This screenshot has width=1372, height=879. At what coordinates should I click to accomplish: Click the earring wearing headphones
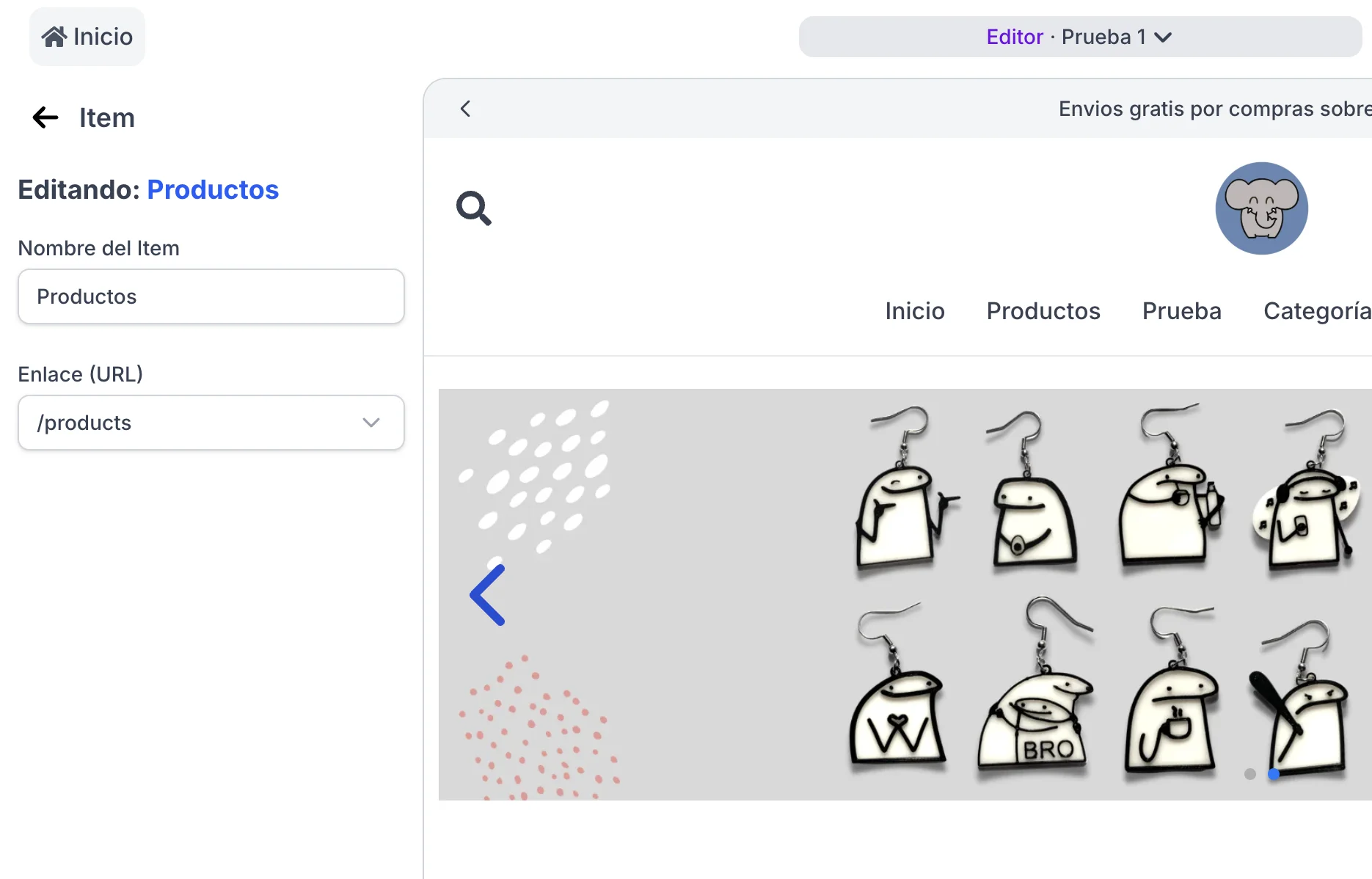1307,514
